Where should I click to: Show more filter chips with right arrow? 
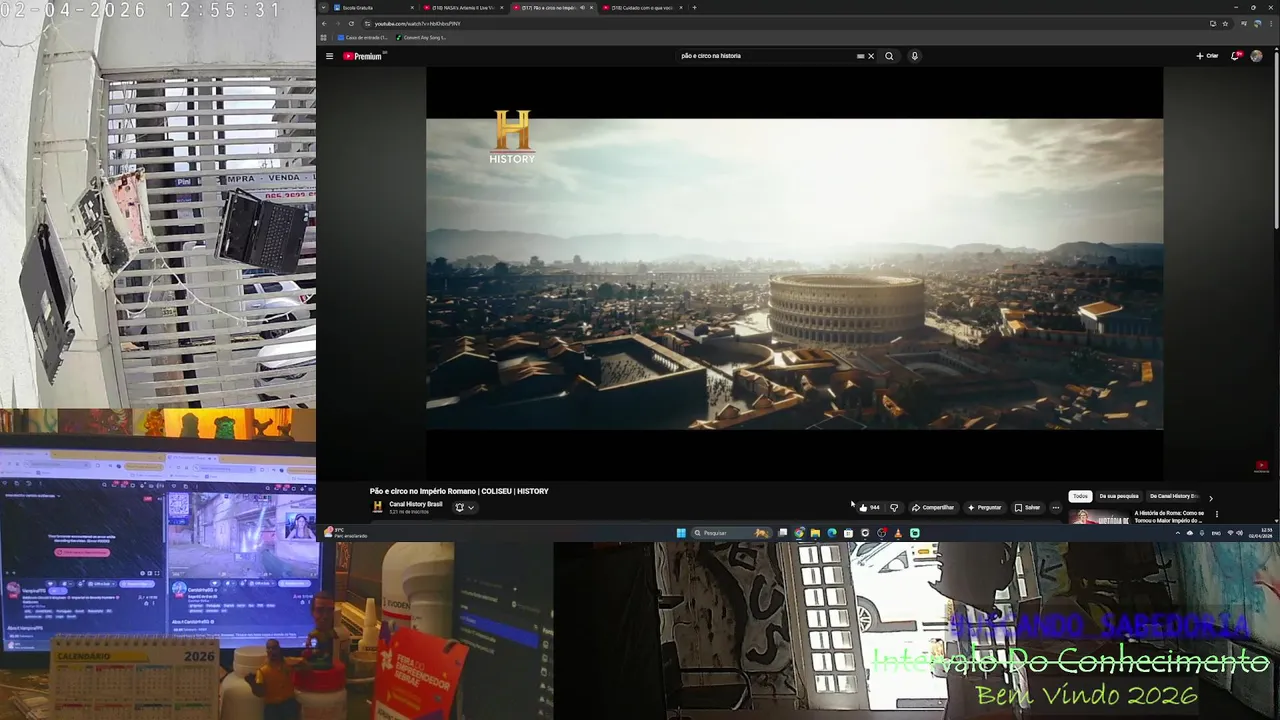[1210, 497]
